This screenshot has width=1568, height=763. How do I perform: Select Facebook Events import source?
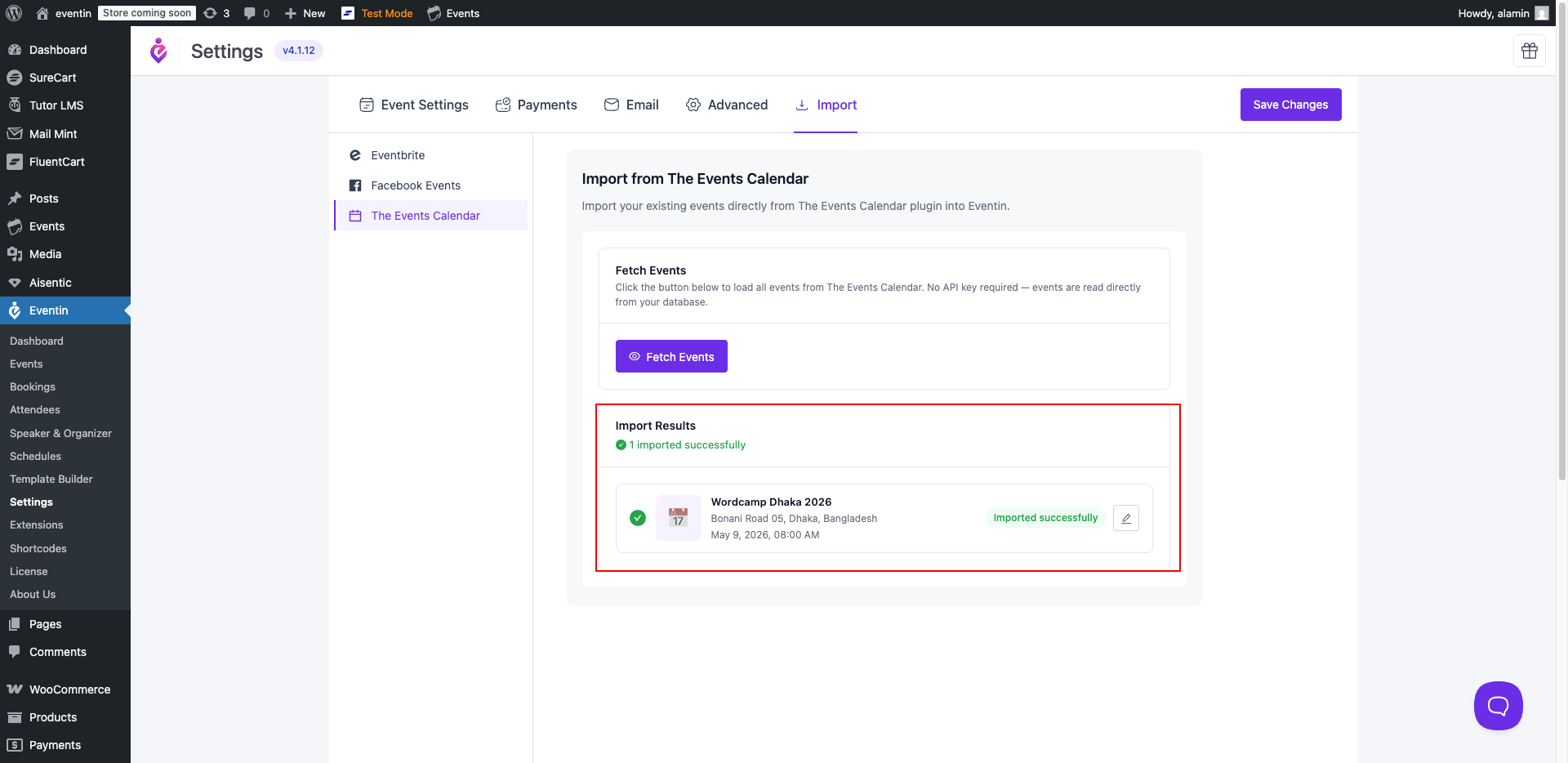pyautogui.click(x=431, y=185)
